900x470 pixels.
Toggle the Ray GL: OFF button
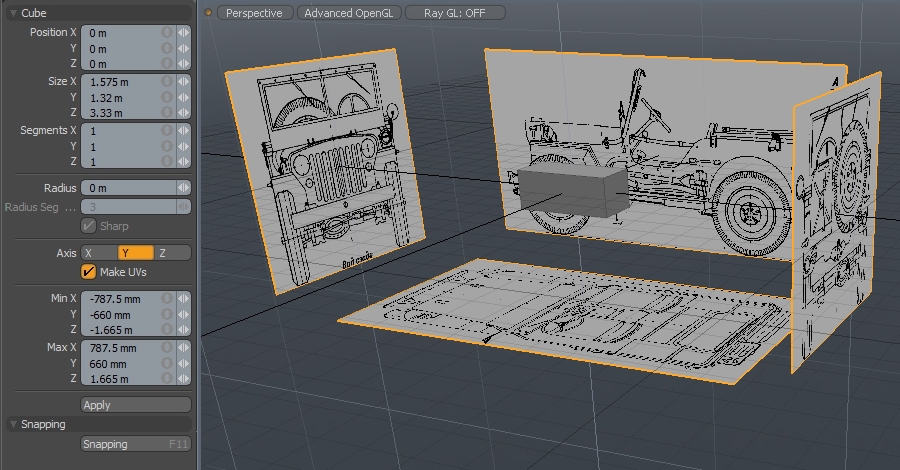455,13
